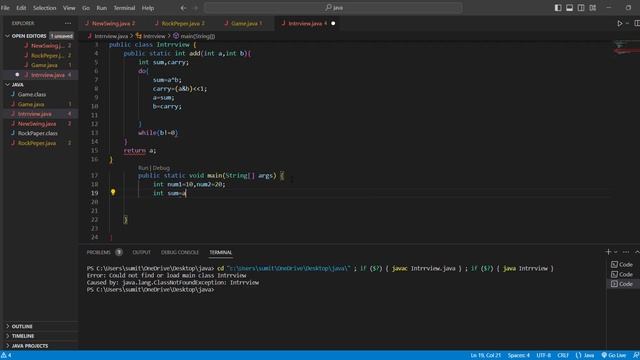Open the Terminal menu

pos(124,8)
